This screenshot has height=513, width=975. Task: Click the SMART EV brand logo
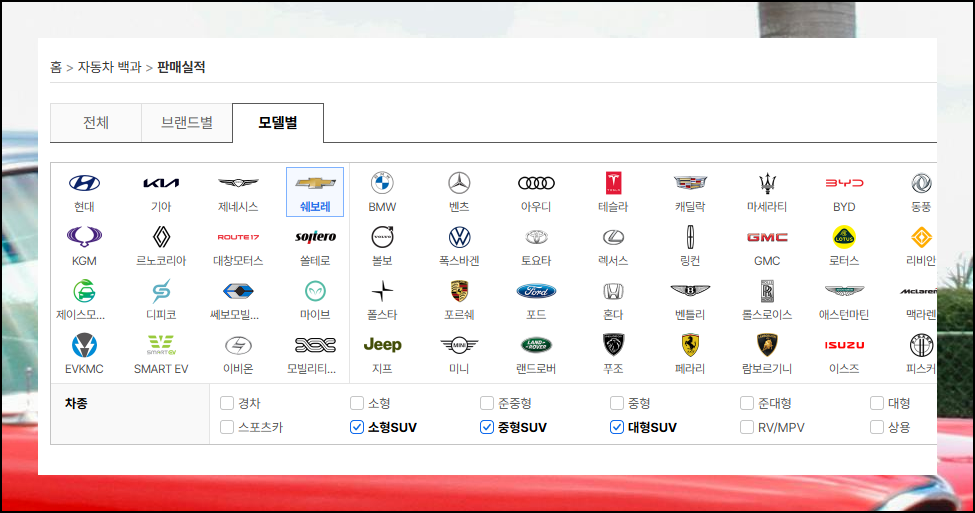pos(161,344)
